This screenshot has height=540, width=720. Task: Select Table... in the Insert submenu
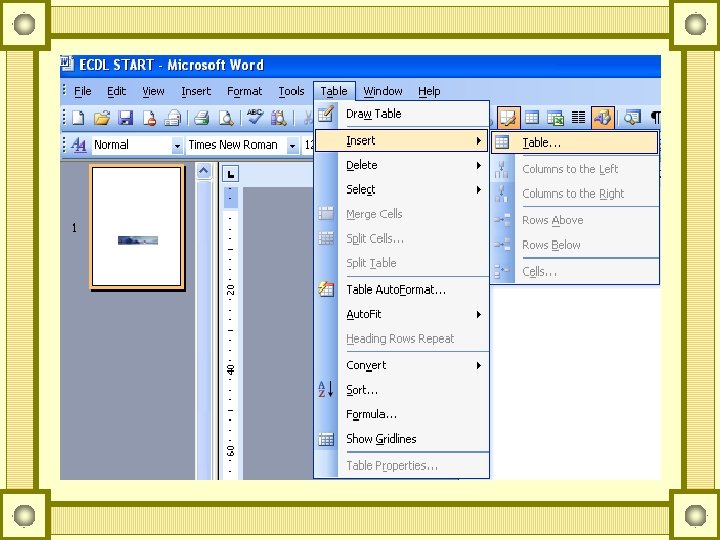pyautogui.click(x=574, y=143)
